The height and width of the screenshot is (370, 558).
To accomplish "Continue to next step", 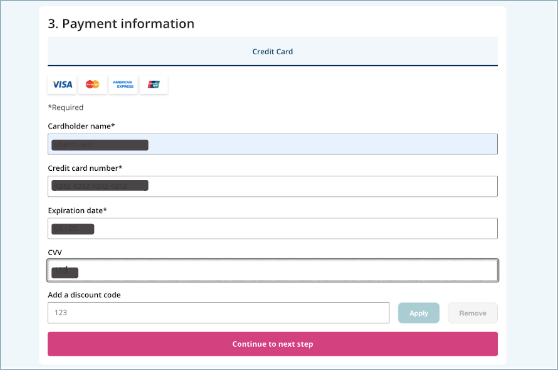I will [x=273, y=344].
